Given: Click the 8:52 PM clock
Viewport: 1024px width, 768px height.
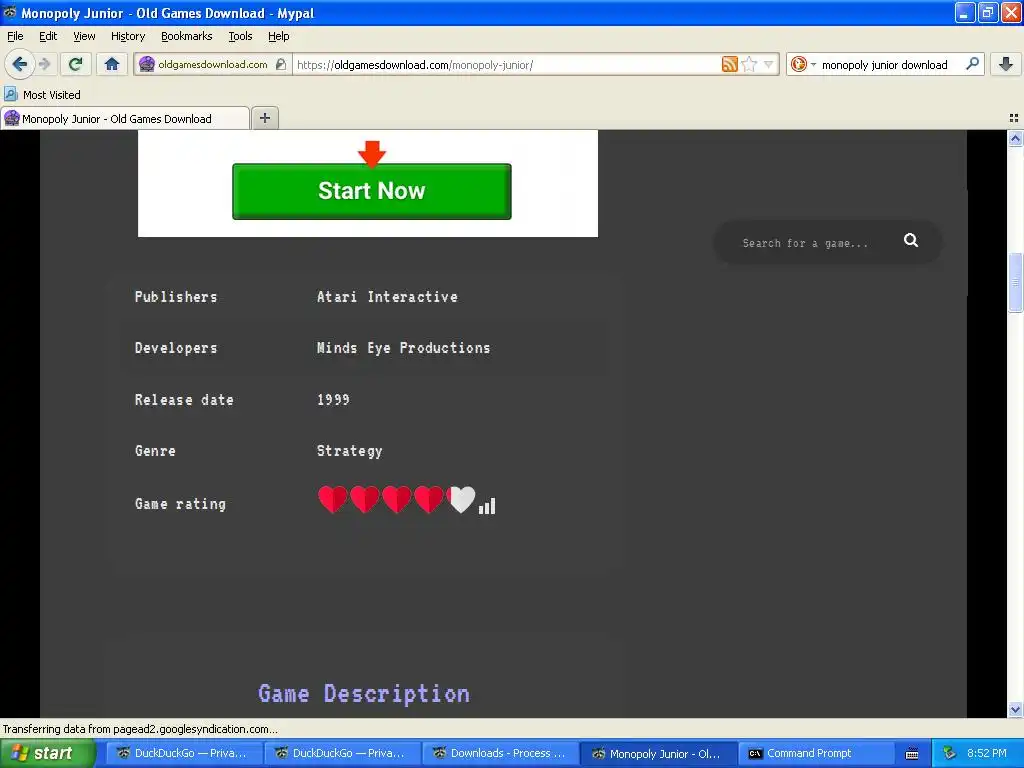Looking at the screenshot, I should [986, 753].
